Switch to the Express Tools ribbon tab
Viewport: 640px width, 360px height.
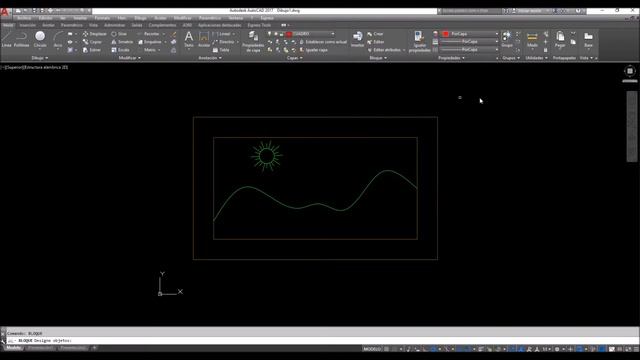point(259,25)
